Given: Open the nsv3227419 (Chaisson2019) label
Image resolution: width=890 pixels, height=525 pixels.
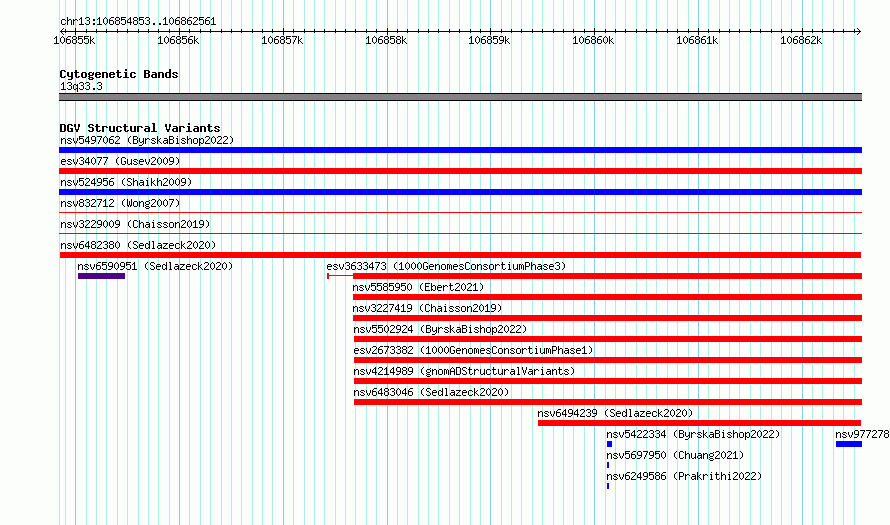Looking at the screenshot, I should (427, 308).
